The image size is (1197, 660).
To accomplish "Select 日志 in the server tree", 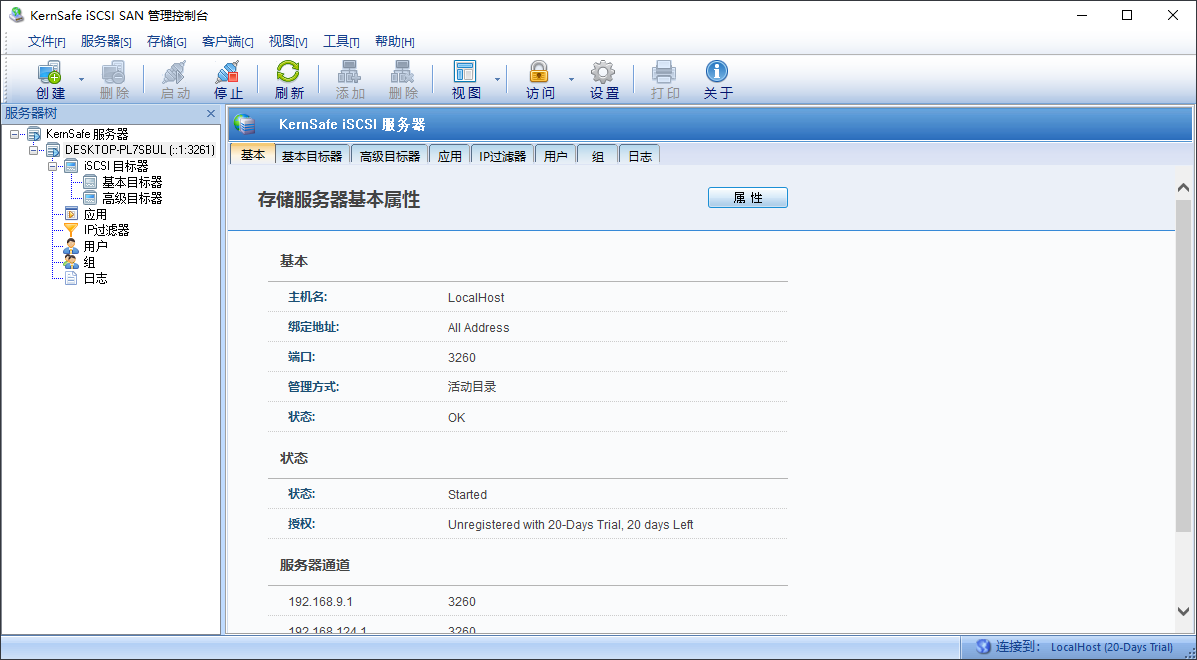I will click(x=95, y=278).
